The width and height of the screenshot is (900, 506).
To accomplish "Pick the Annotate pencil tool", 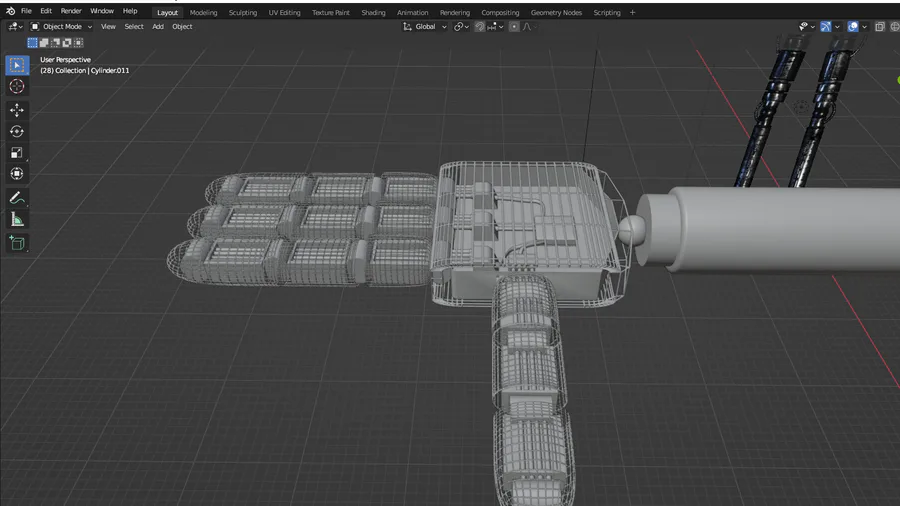I will (17, 198).
